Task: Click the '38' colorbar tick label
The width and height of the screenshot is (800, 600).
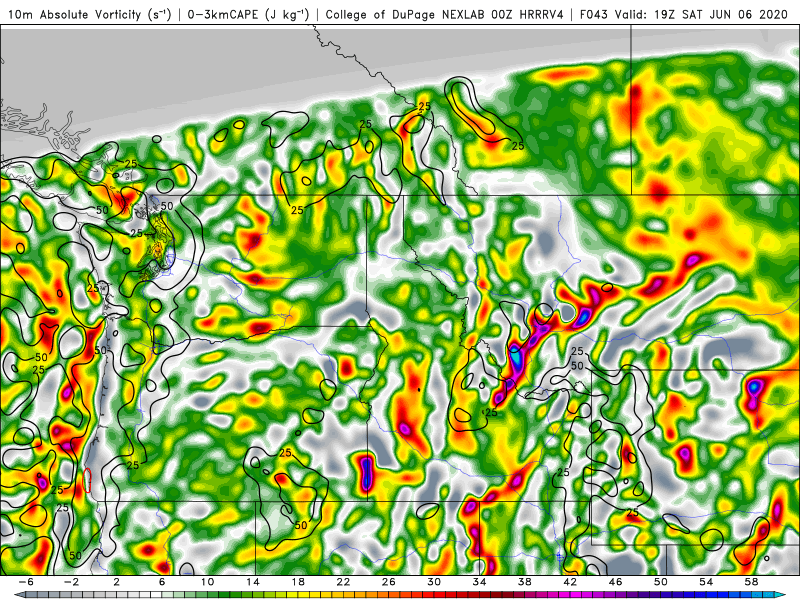Action: [x=525, y=582]
